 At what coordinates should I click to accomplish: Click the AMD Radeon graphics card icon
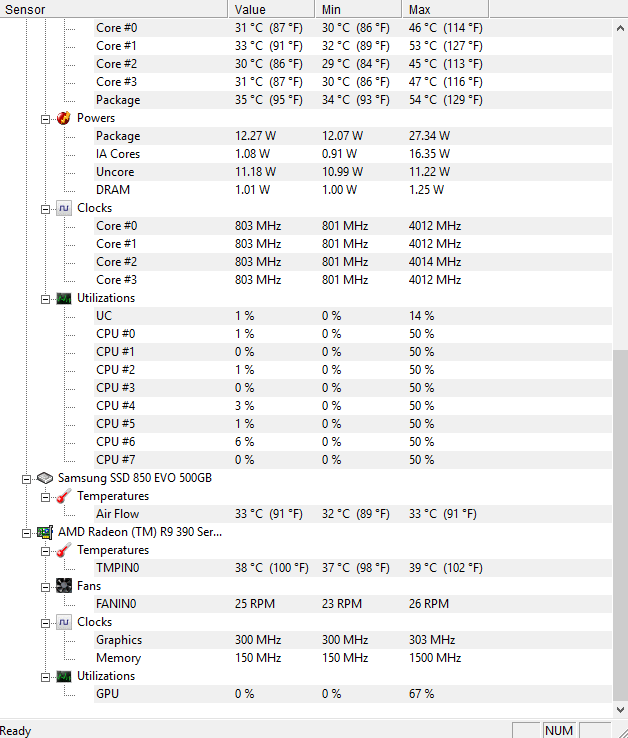(45, 532)
